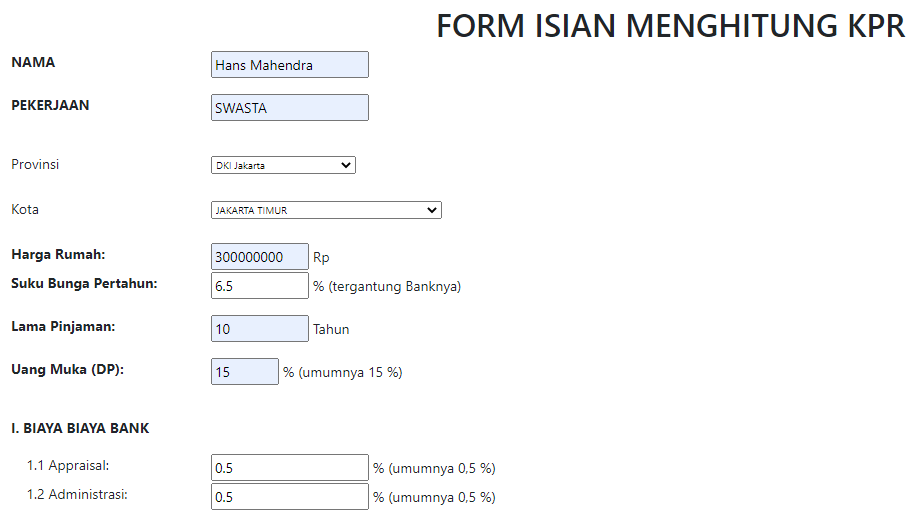
Task: Open the Provinsi dropdown showing DKI Jakarta
Action: click(283, 166)
